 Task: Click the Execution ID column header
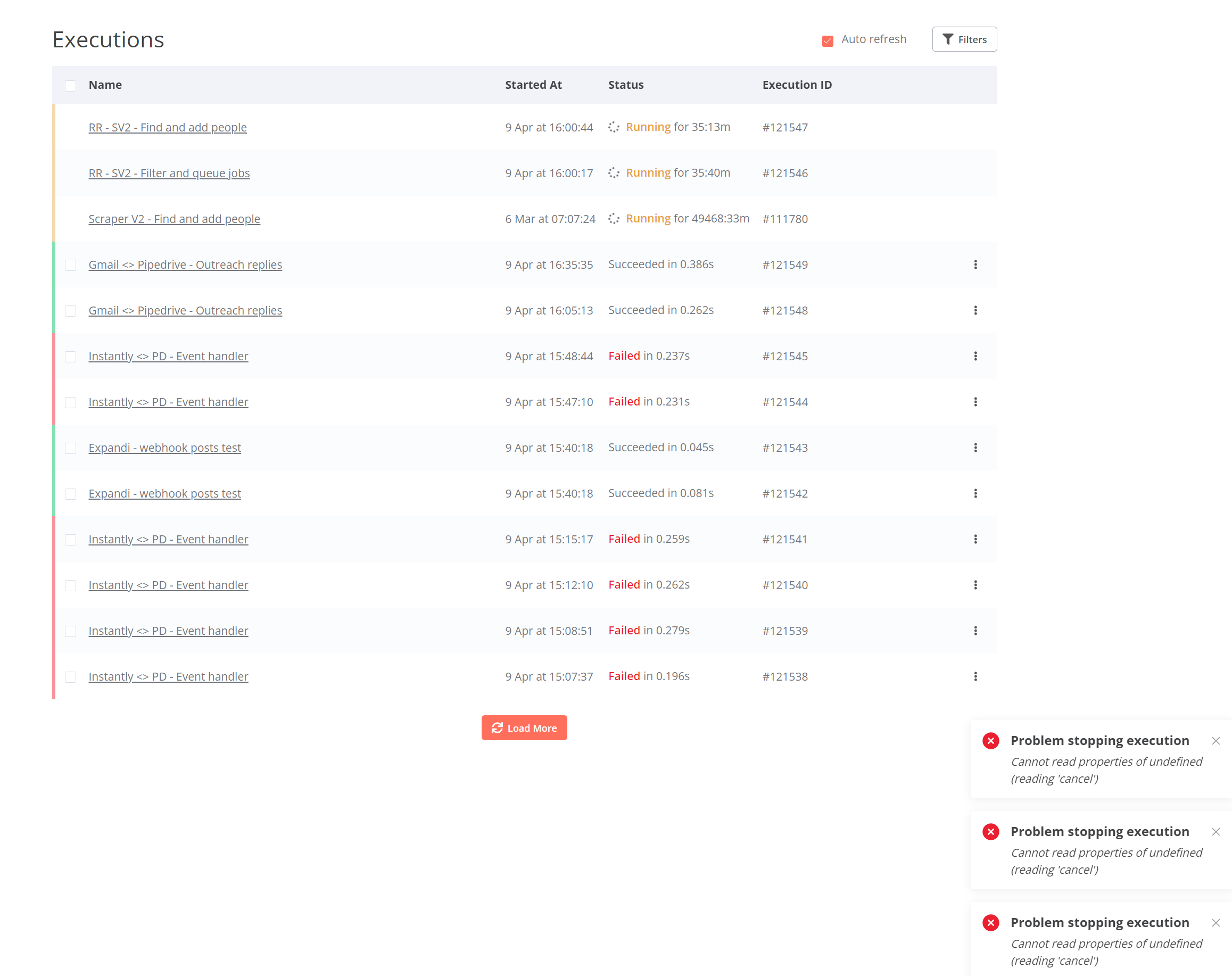point(797,85)
